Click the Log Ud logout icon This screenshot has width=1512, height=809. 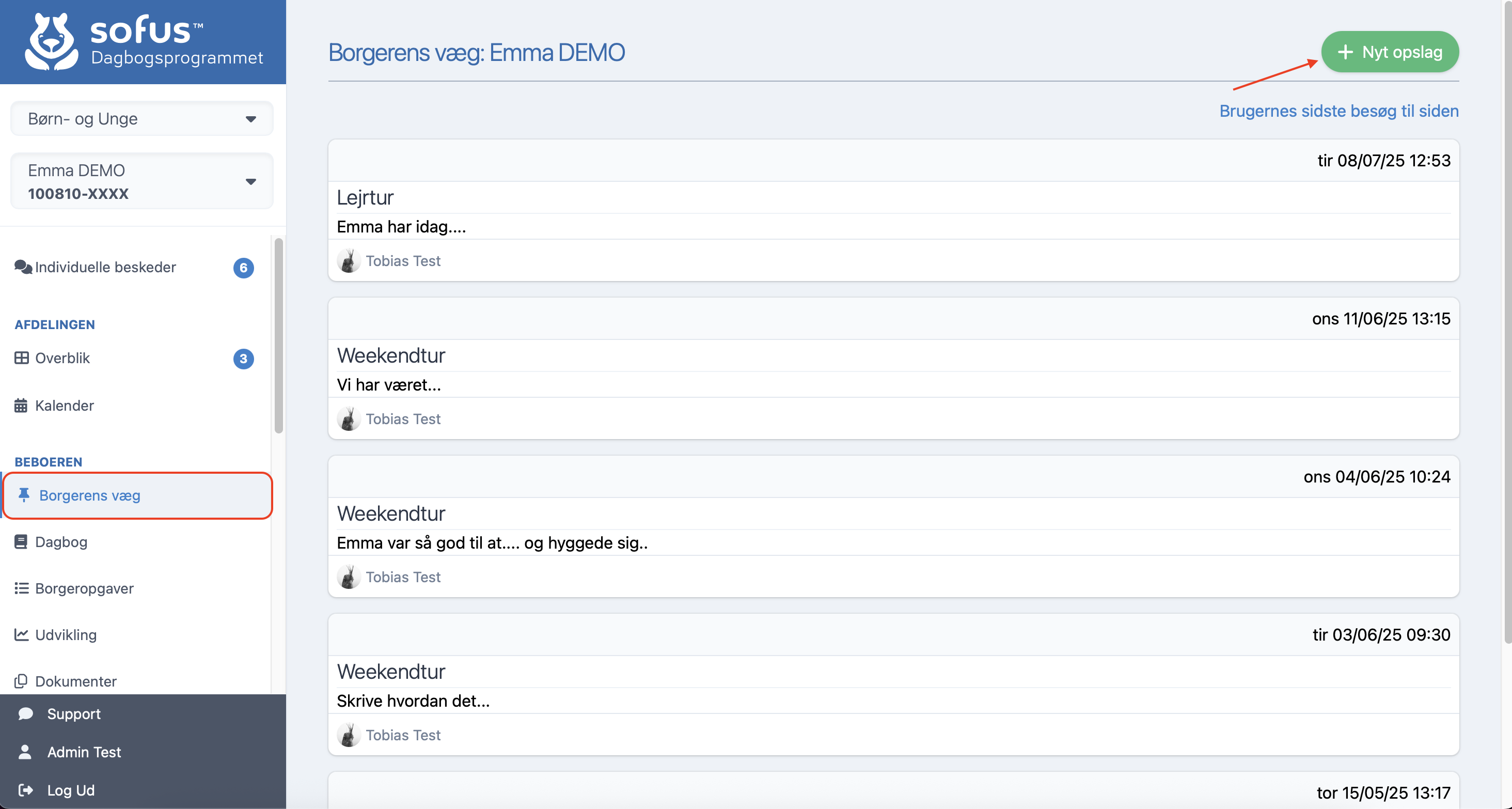25,789
